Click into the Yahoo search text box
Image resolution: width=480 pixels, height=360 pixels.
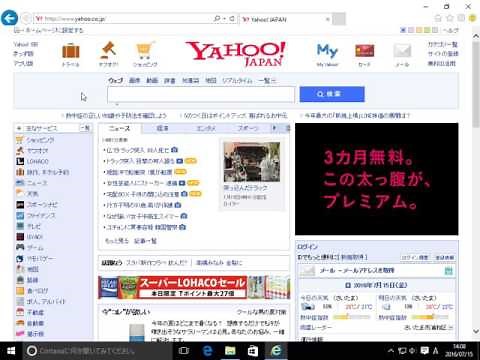coord(201,95)
